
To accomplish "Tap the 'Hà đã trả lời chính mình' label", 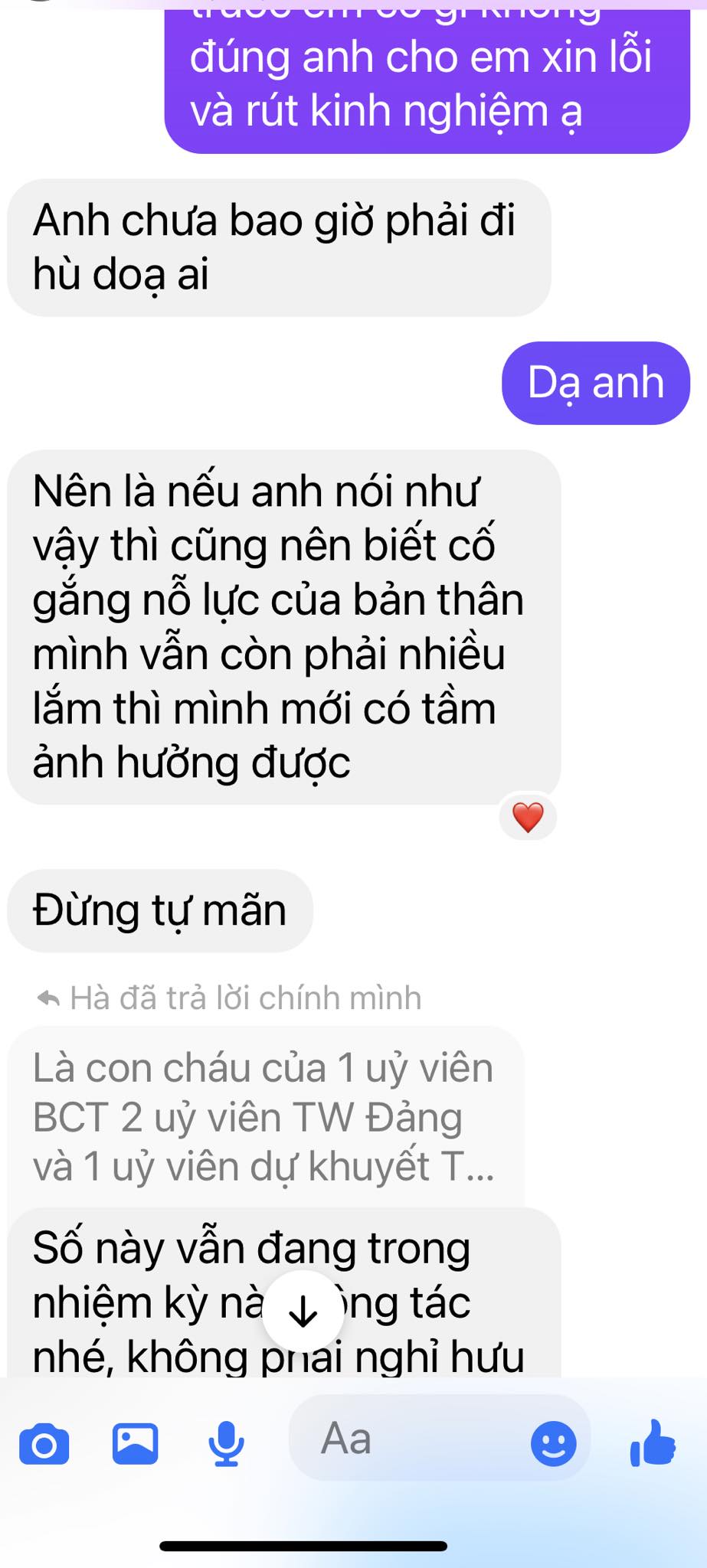I will 246,998.
